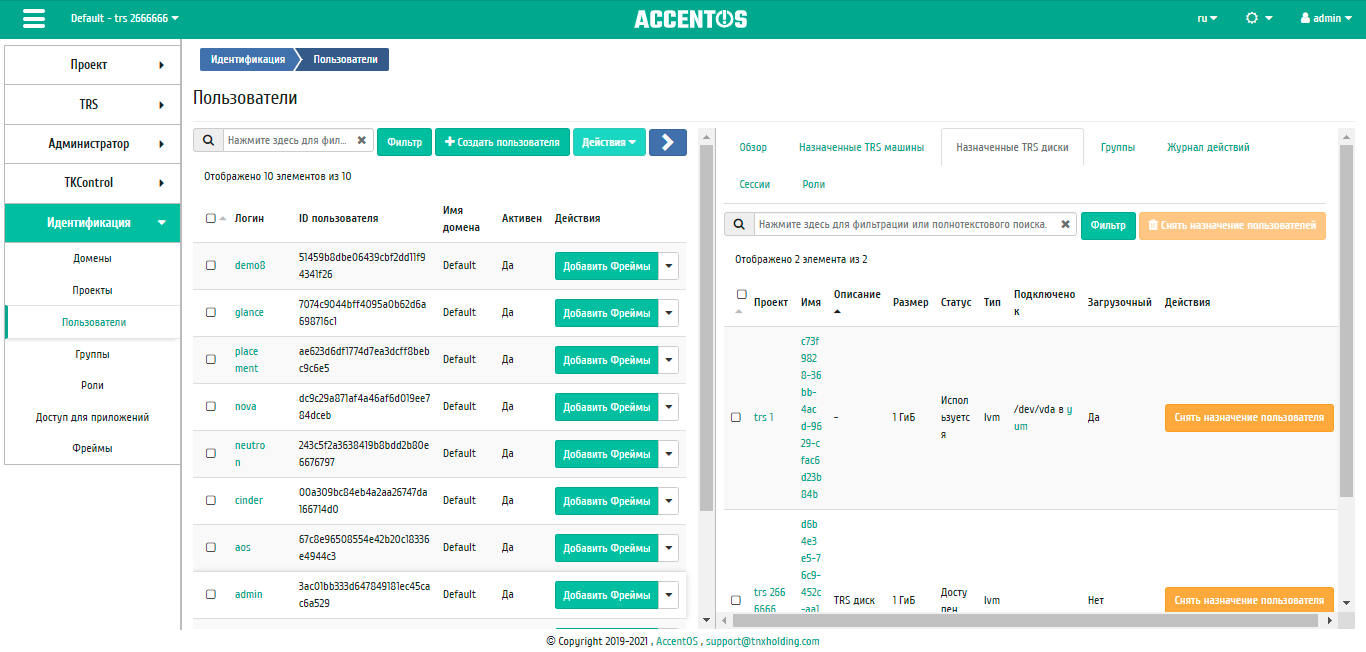Clear TRS disks search with X icon
The height and width of the screenshot is (652, 1366).
(1066, 225)
